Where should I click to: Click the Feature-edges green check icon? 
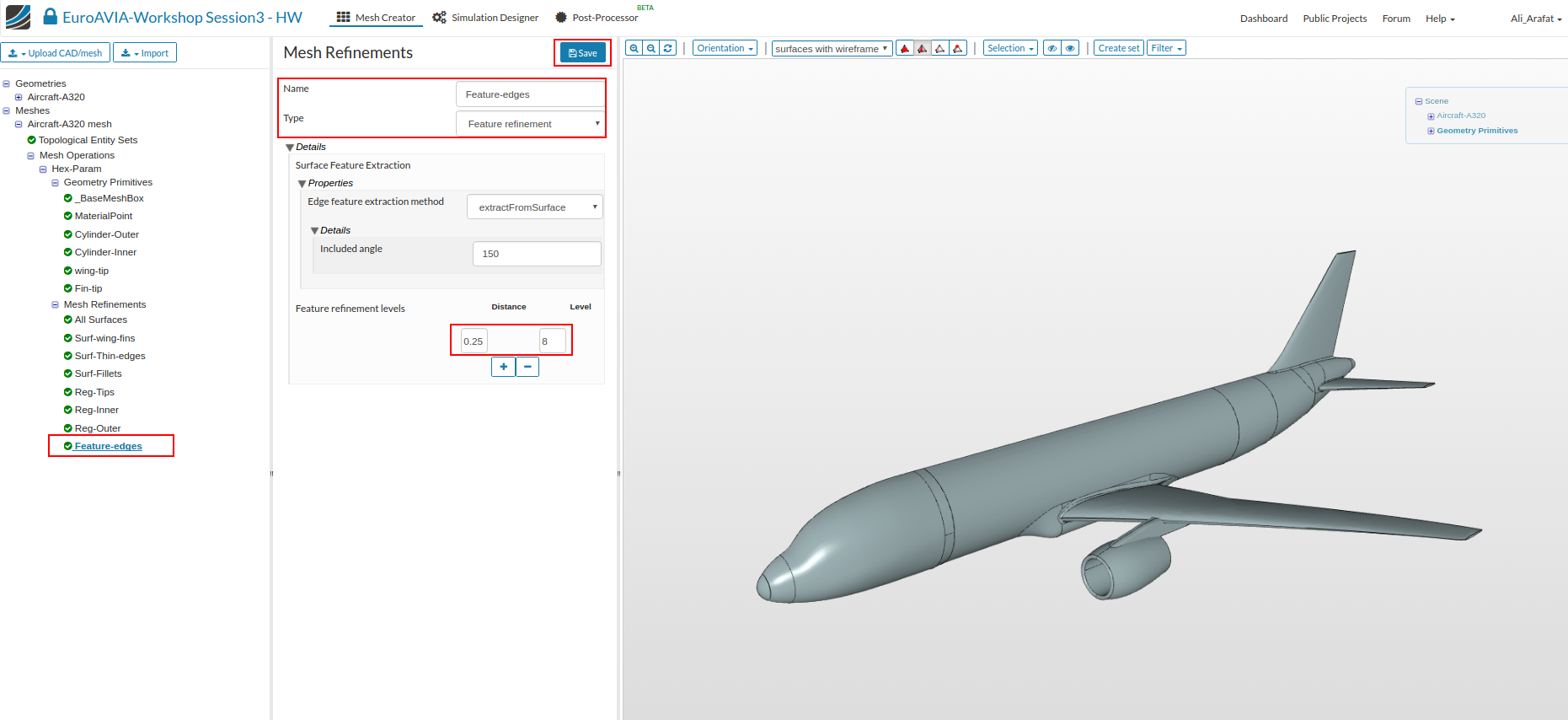coord(68,446)
